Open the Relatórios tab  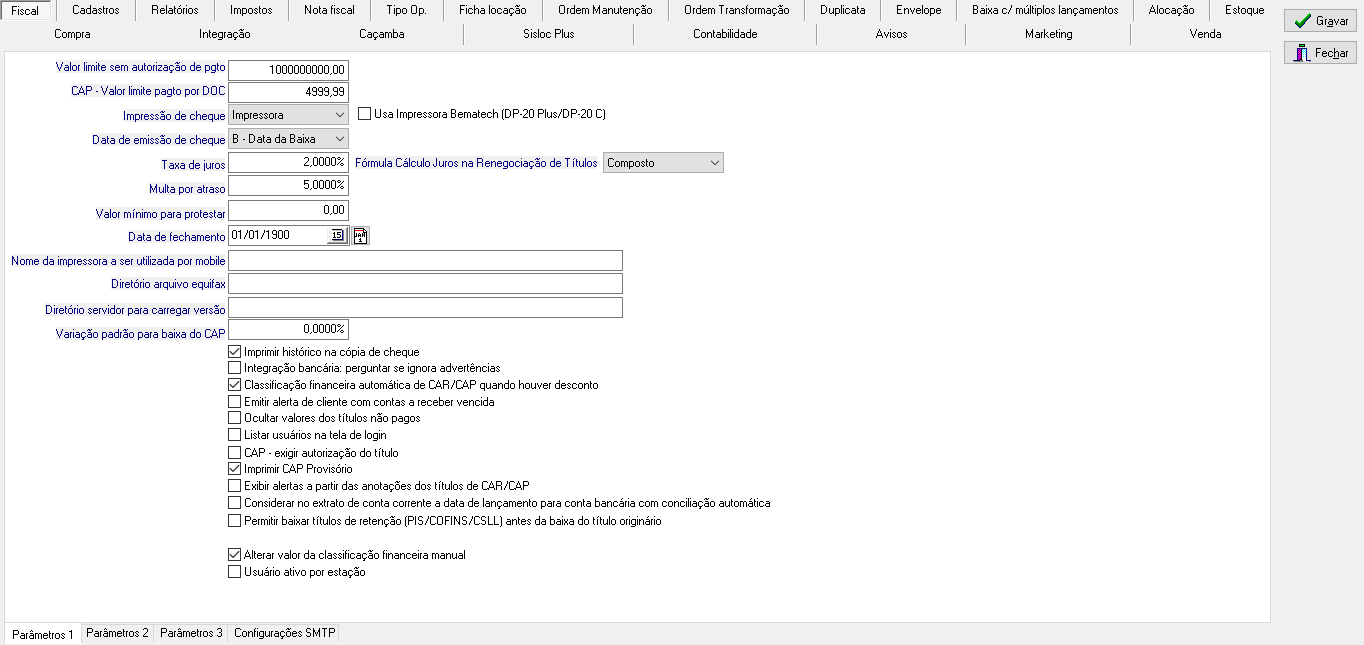click(175, 10)
